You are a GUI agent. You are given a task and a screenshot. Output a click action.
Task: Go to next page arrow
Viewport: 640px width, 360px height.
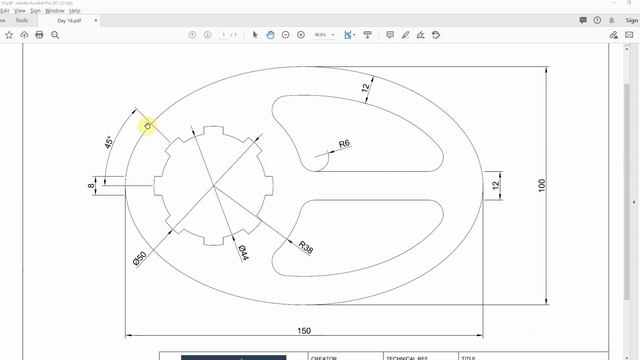click(207, 35)
